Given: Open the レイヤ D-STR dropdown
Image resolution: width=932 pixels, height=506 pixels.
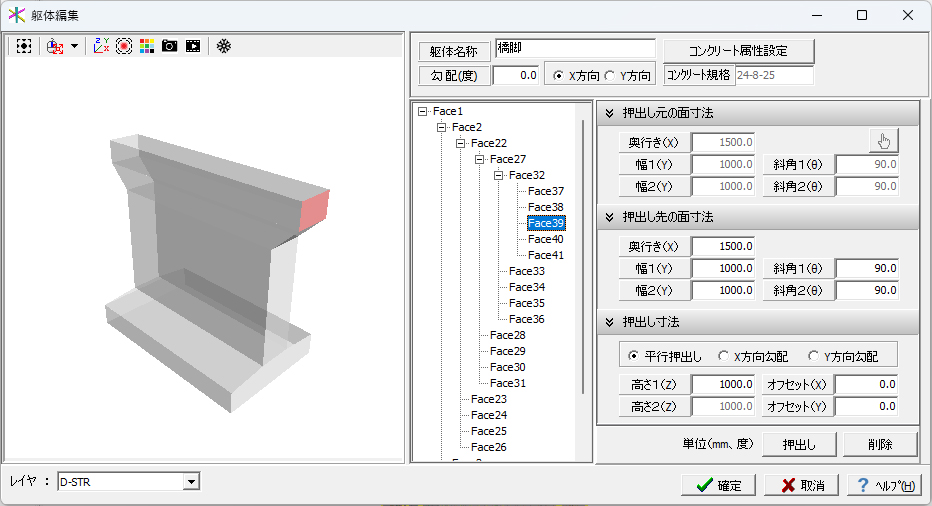Looking at the screenshot, I should point(191,482).
